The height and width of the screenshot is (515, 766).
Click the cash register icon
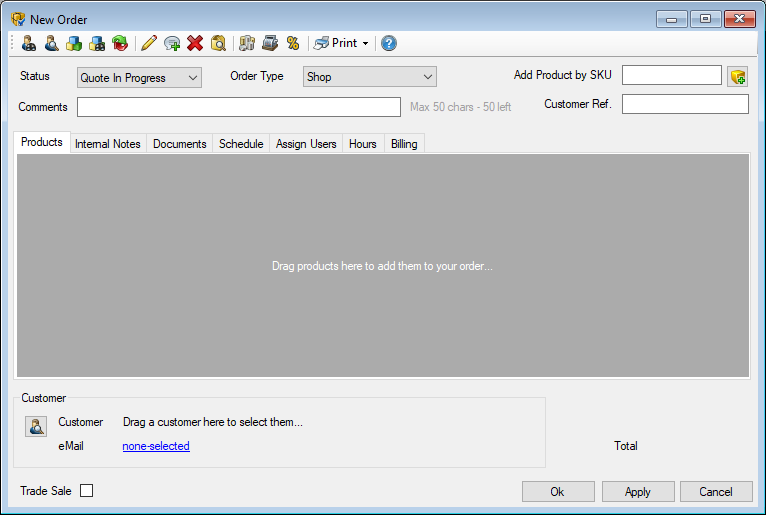tap(270, 43)
